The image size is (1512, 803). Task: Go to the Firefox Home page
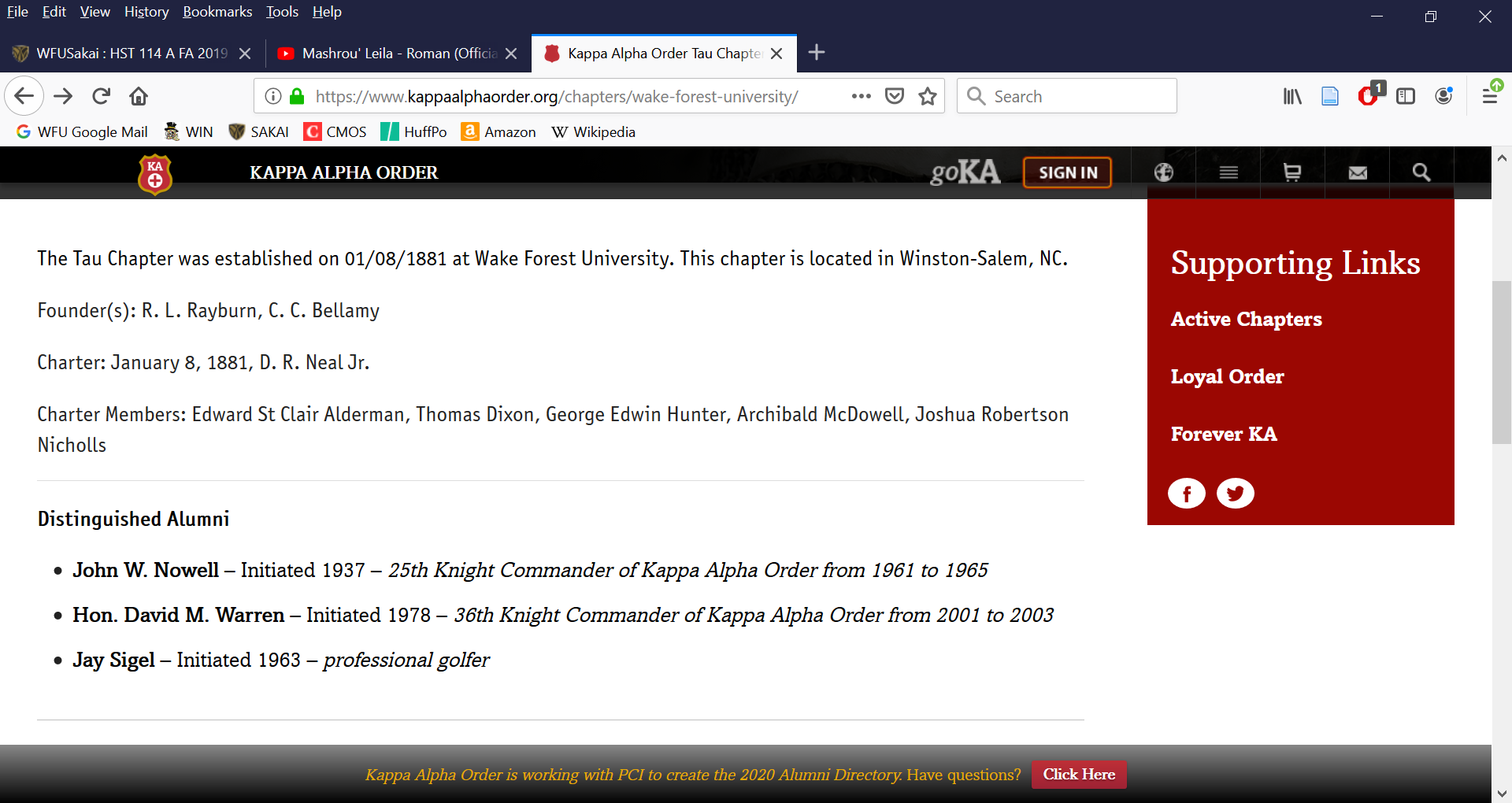(139, 96)
